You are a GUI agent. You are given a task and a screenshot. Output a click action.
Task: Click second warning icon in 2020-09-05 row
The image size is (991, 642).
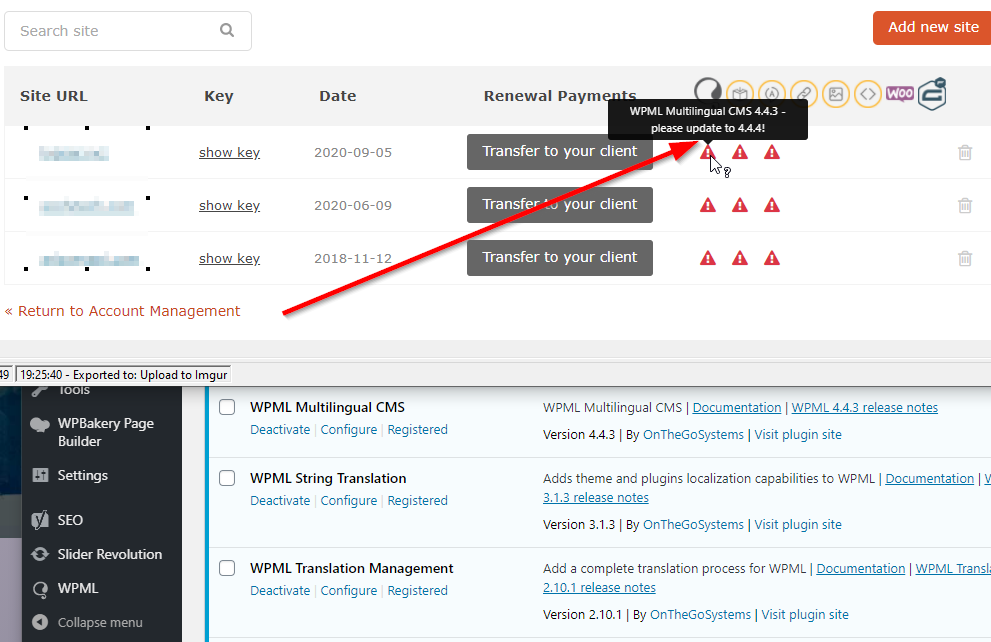coord(740,152)
